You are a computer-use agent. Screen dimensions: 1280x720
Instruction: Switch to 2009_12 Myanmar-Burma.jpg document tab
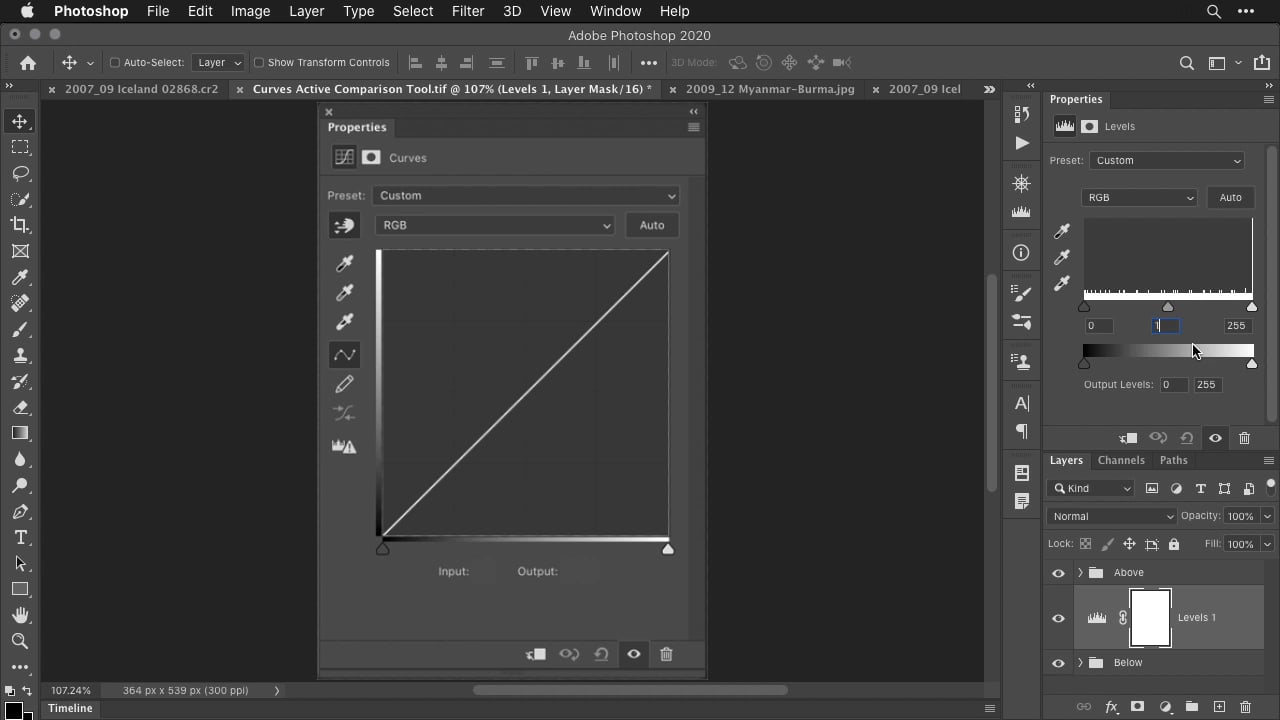tap(770, 89)
